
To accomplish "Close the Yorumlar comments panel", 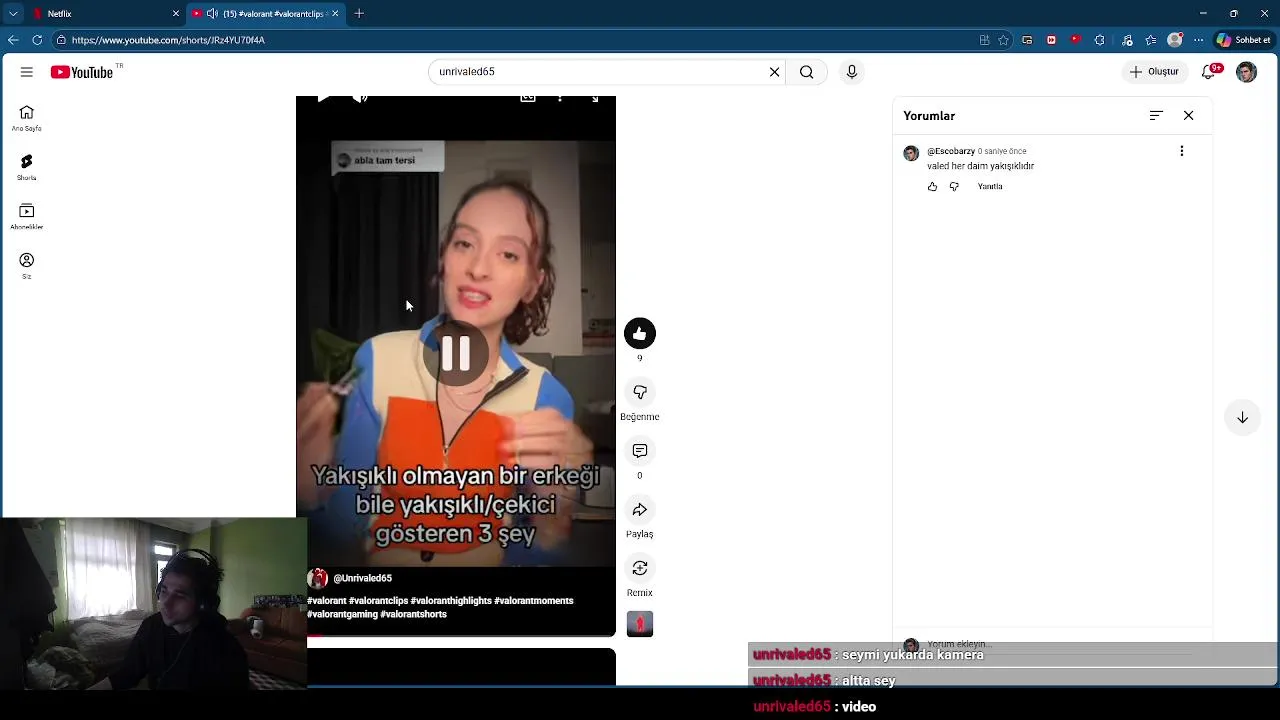I will 1189,116.
